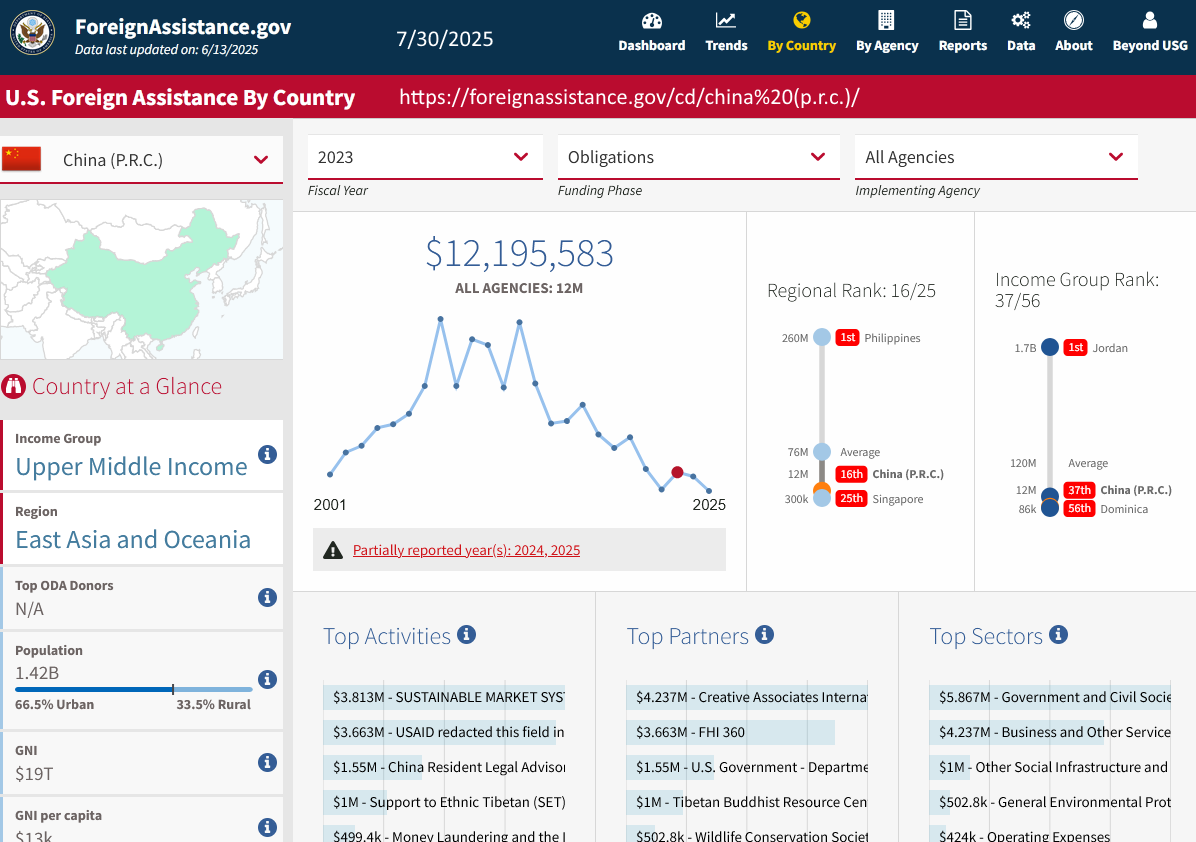Select the USAID redacted activity bar

(444, 732)
